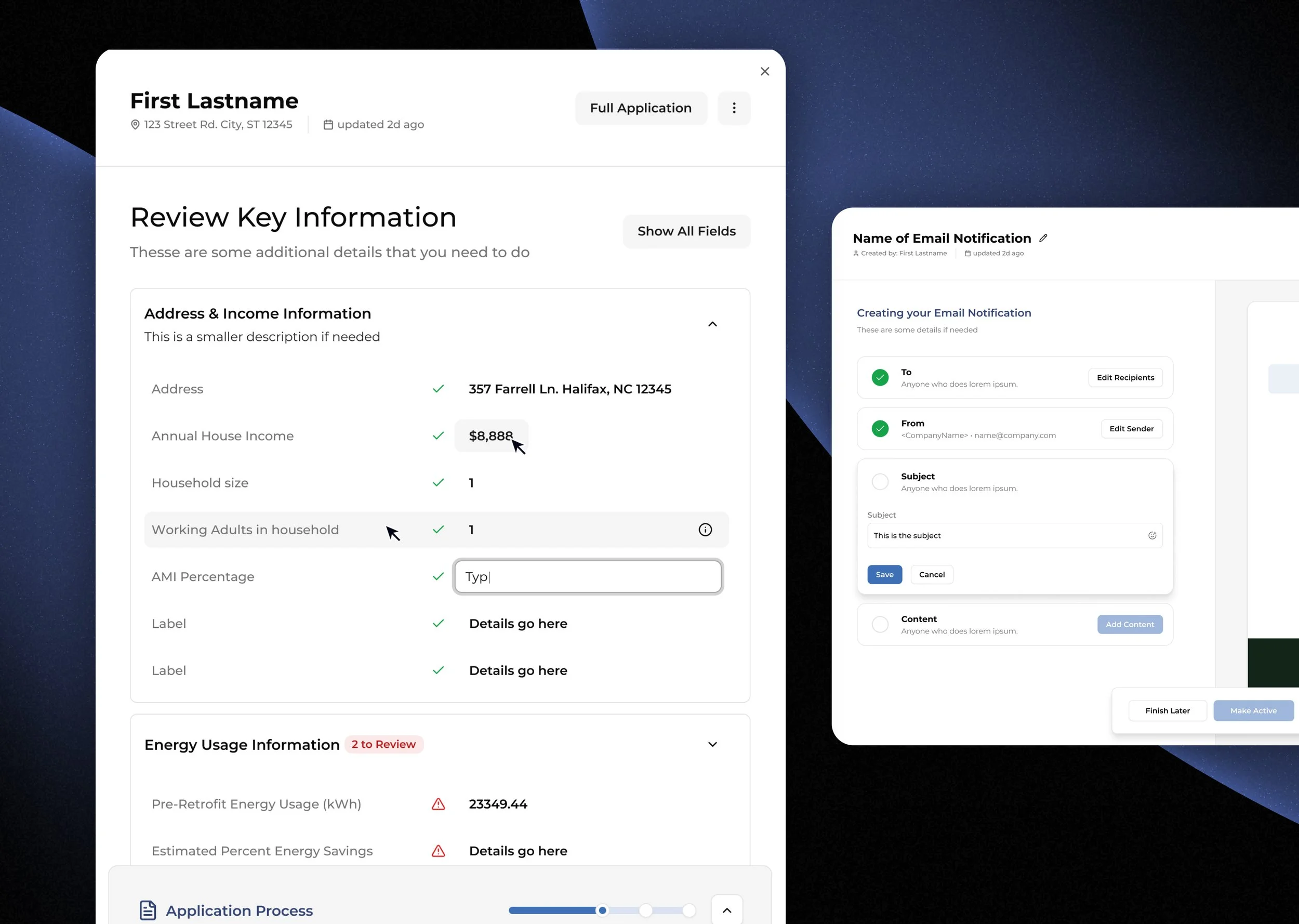Open the Full Application view
1299x924 pixels.
pyautogui.click(x=640, y=108)
